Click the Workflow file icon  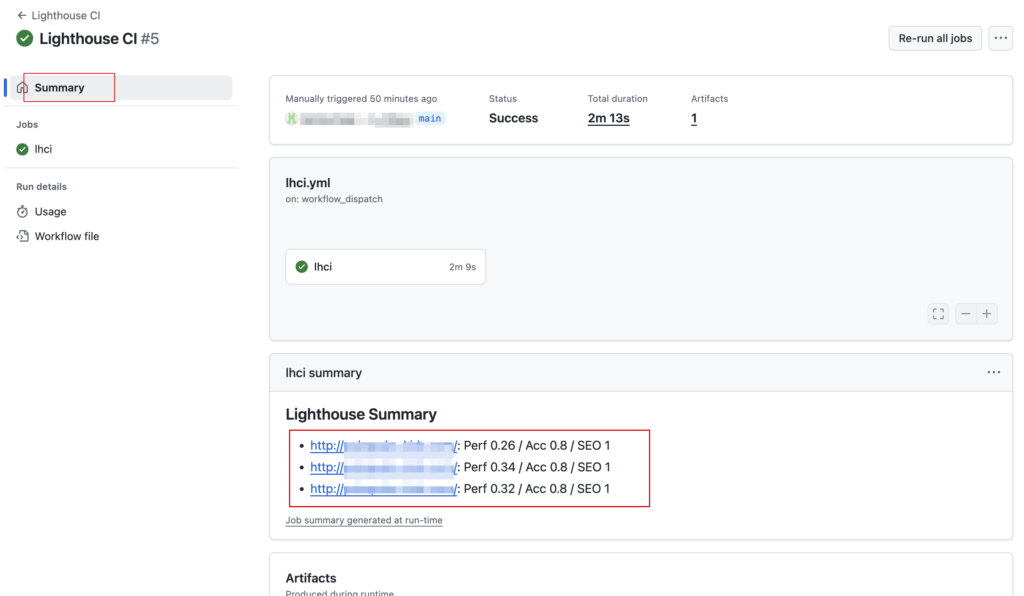pos(23,237)
